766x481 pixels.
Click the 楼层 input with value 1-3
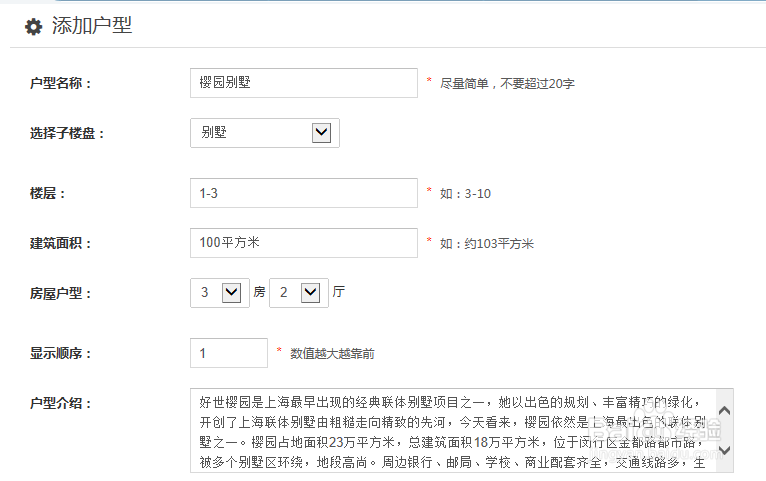[x=304, y=193]
